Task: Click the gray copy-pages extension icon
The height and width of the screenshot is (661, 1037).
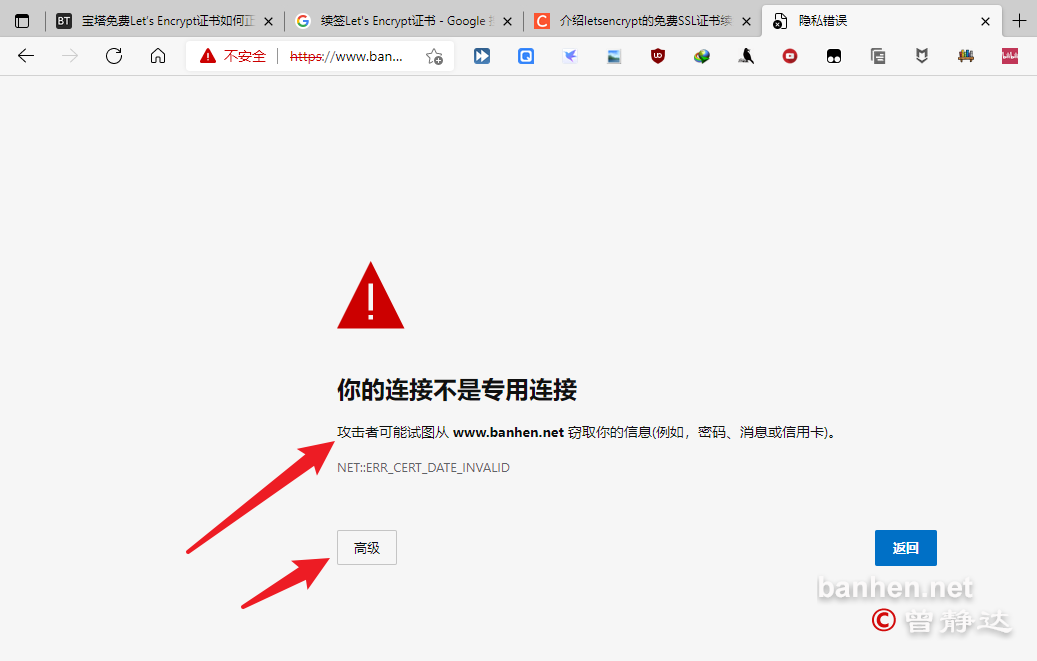Action: click(x=878, y=56)
